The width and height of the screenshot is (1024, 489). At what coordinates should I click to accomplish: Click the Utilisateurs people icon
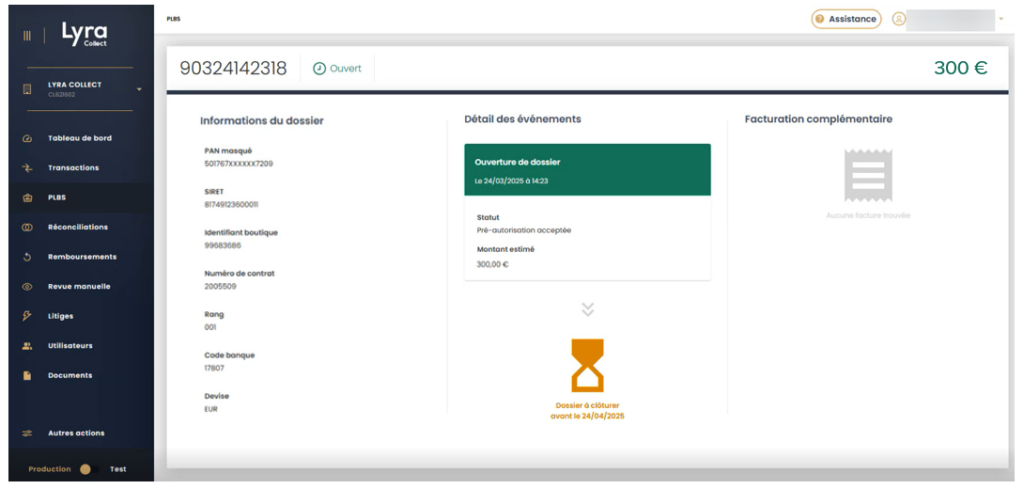[x=27, y=346]
